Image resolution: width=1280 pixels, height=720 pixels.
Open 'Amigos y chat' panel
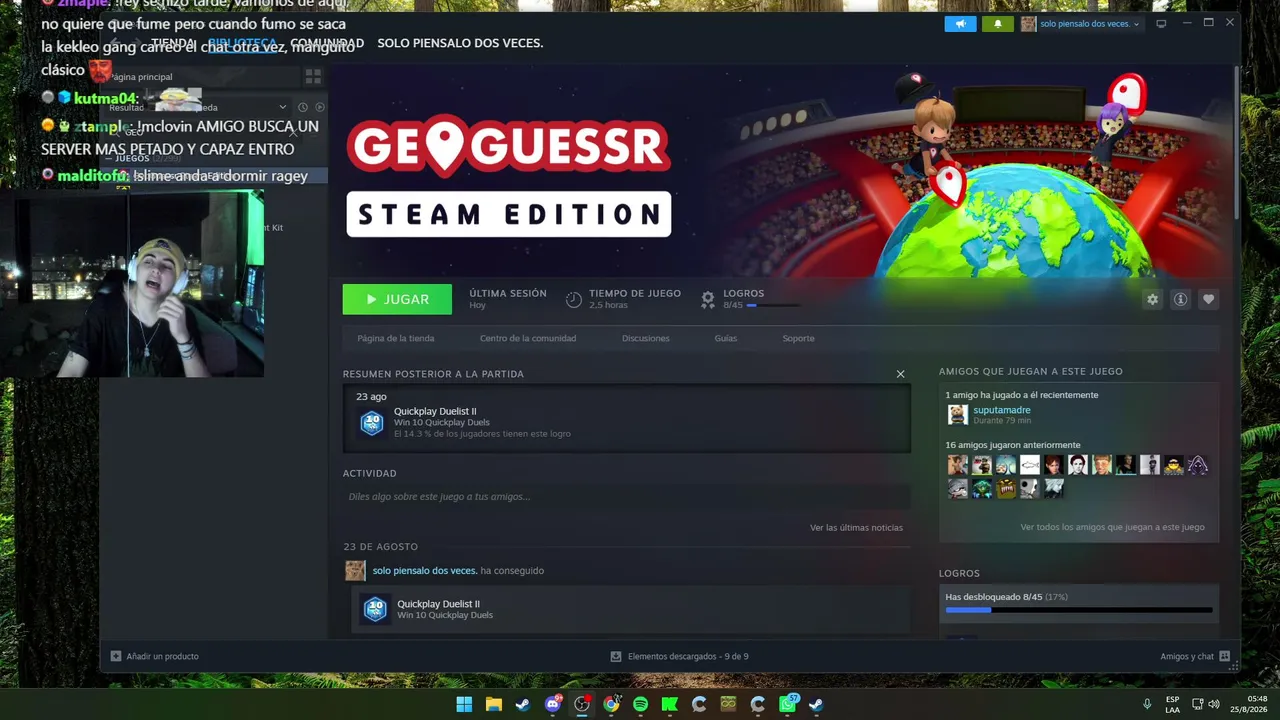1195,656
